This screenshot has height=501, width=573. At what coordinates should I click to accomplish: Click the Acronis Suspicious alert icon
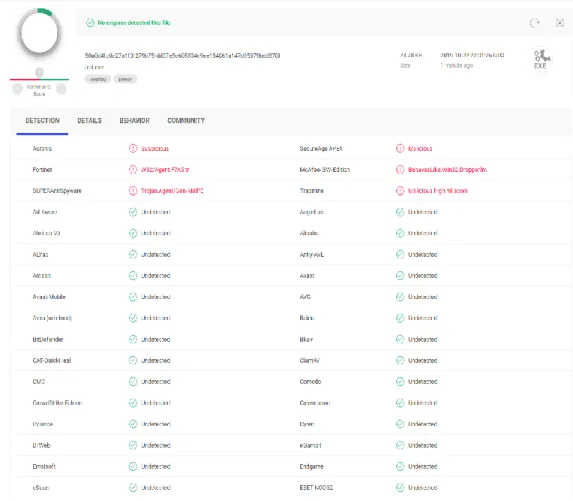tap(133, 148)
